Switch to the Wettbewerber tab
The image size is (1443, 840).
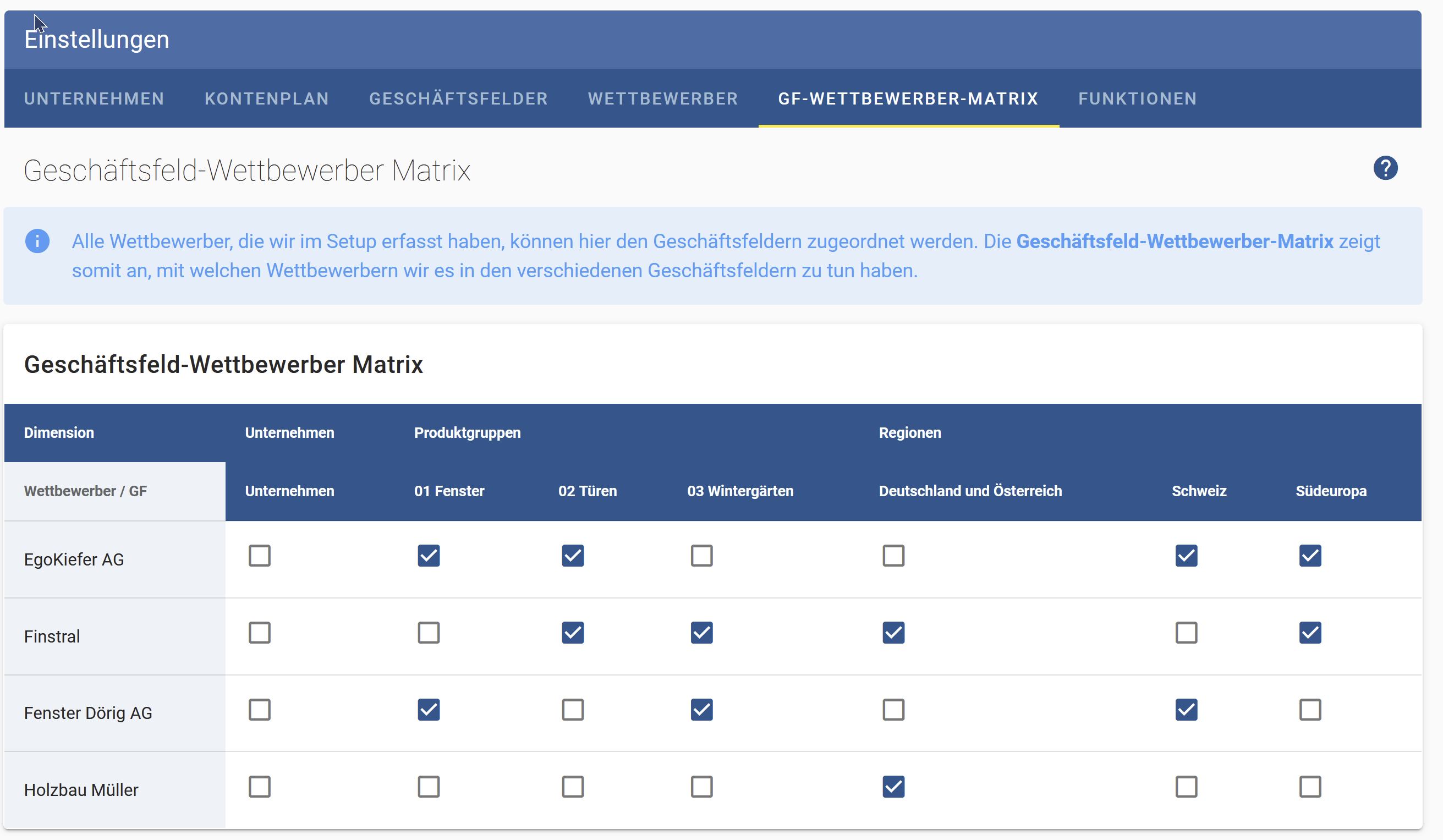tap(662, 98)
